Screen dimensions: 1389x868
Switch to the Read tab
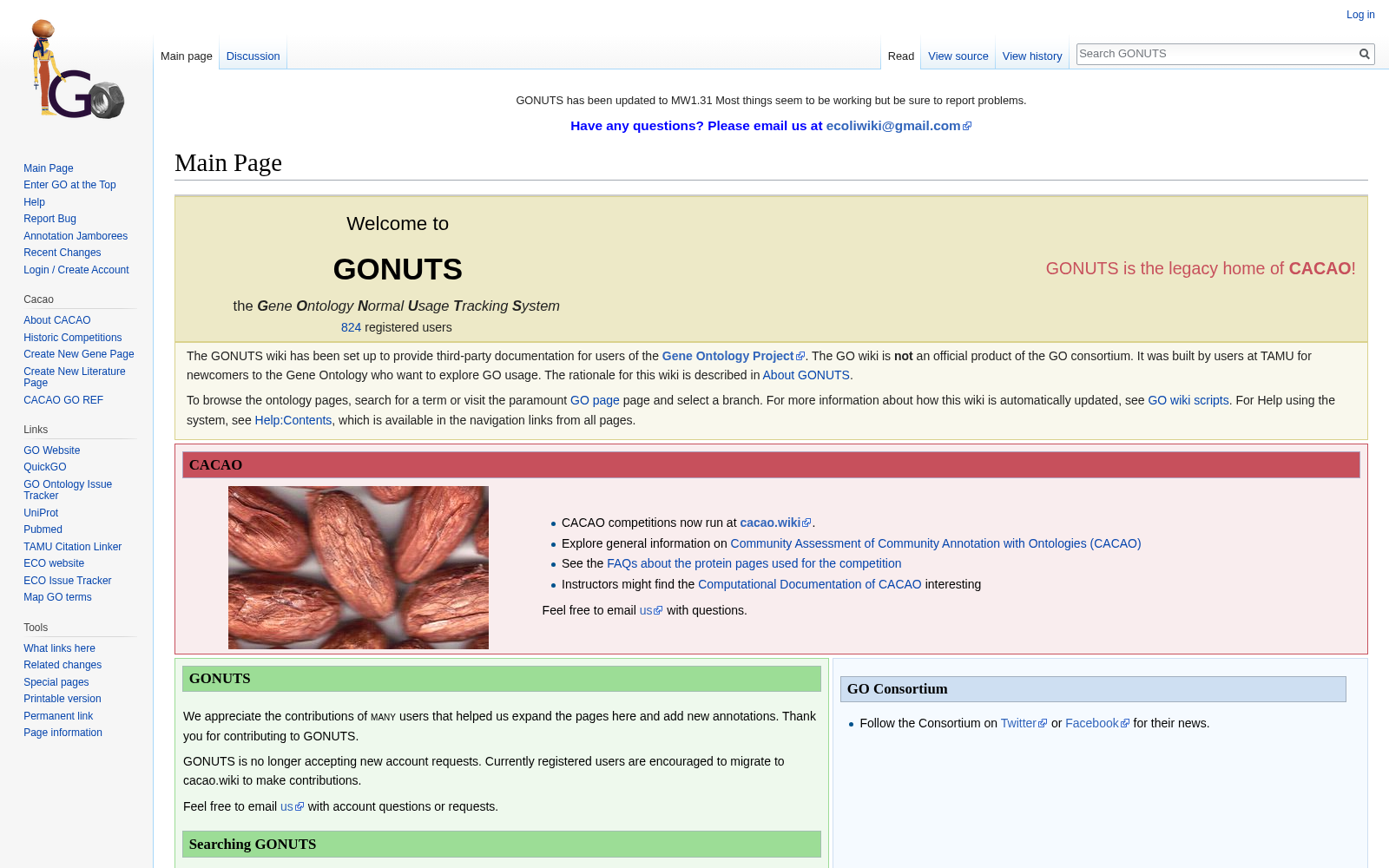point(901,56)
